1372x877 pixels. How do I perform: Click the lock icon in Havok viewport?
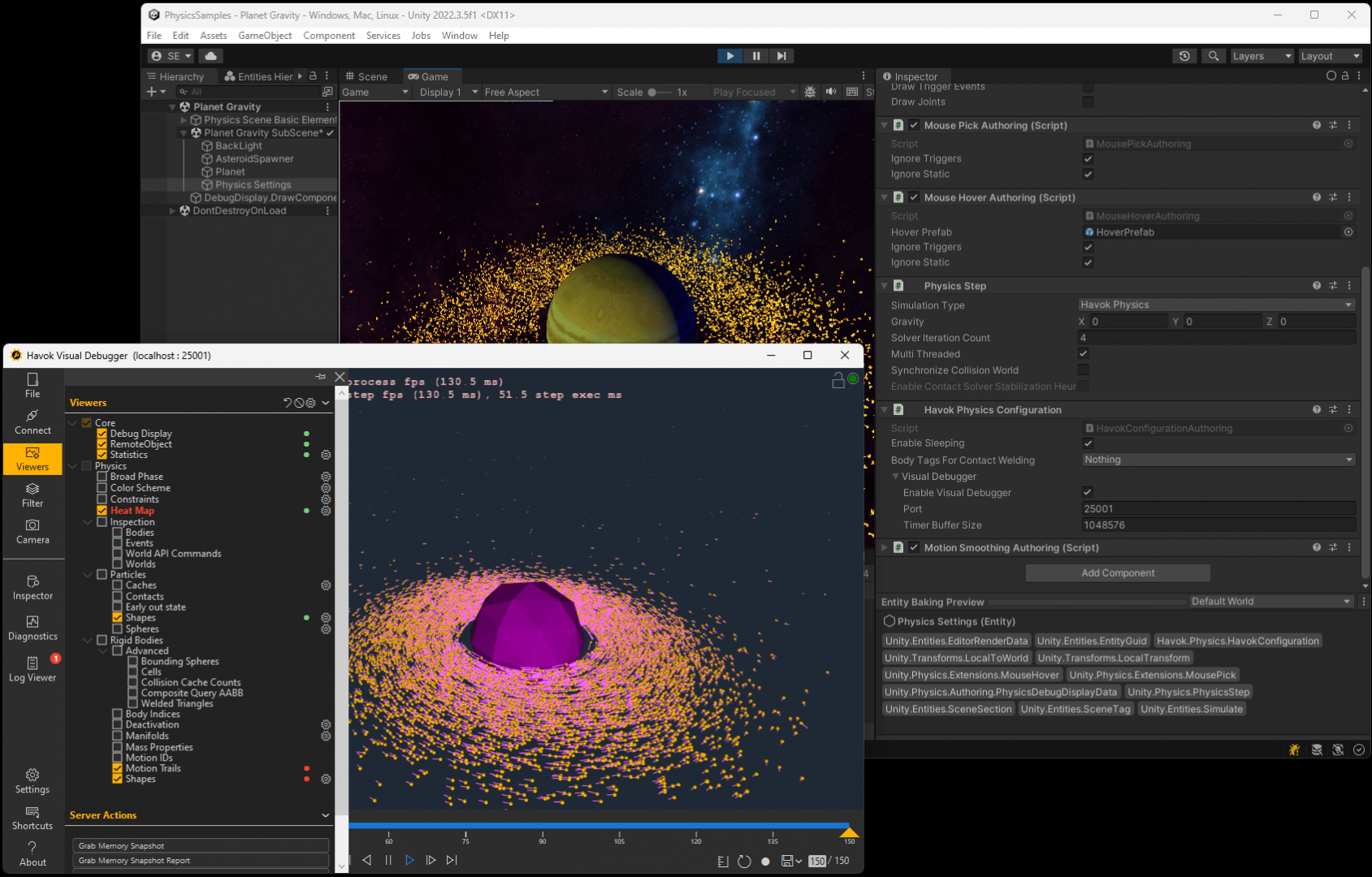pos(838,380)
